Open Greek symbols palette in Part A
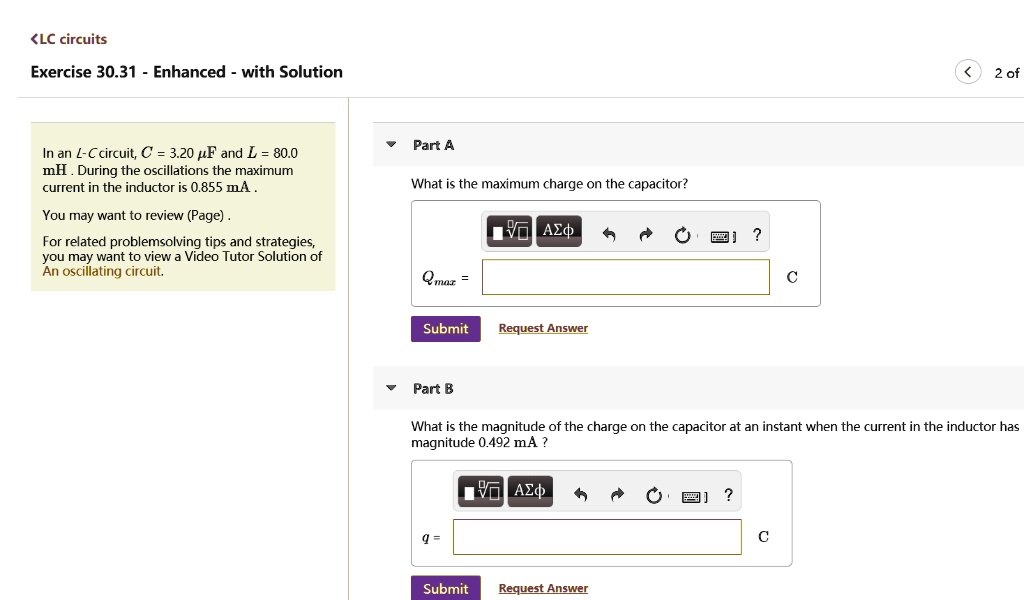 click(558, 231)
